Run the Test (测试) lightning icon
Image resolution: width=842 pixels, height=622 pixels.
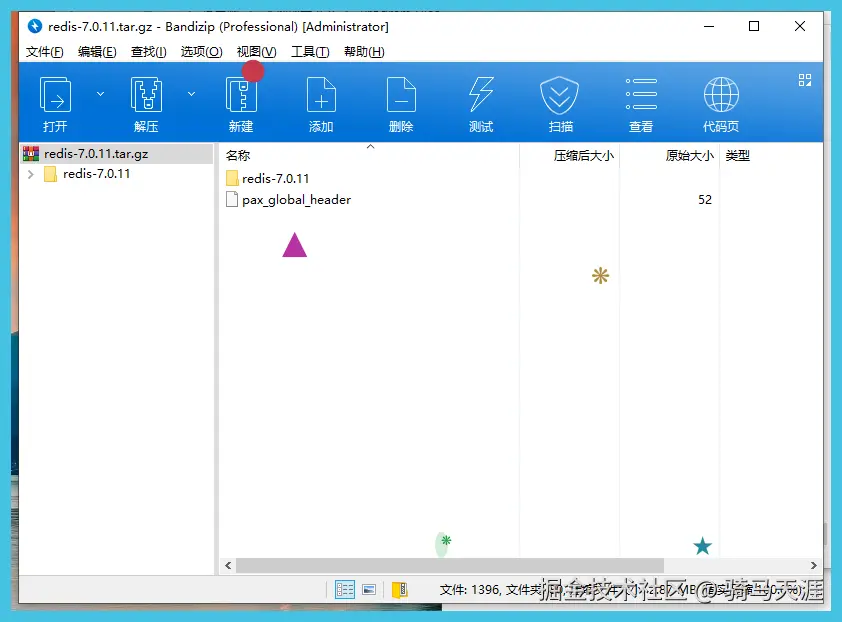pos(481,95)
